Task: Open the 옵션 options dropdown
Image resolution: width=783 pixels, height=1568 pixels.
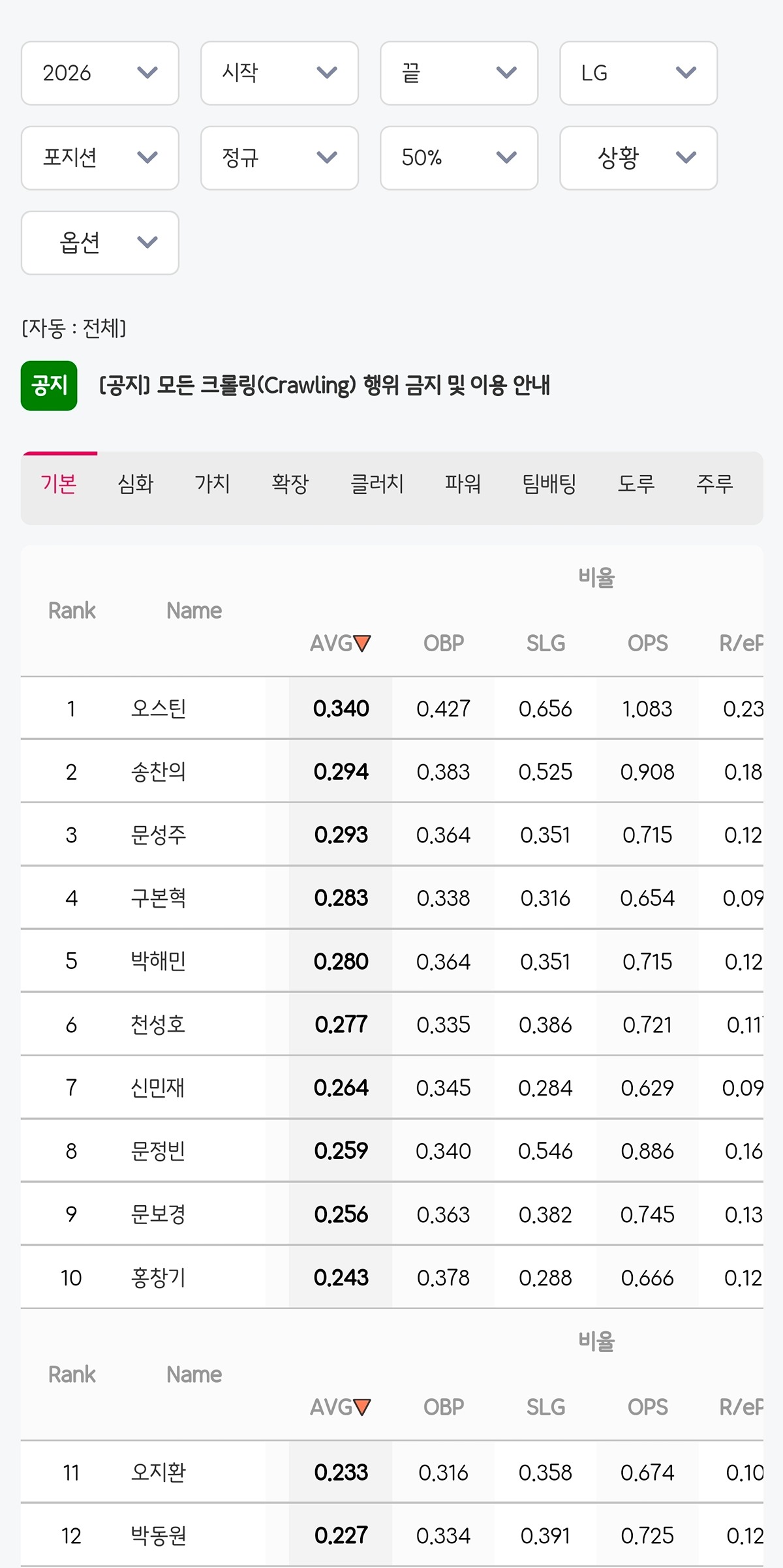Action: [100, 243]
